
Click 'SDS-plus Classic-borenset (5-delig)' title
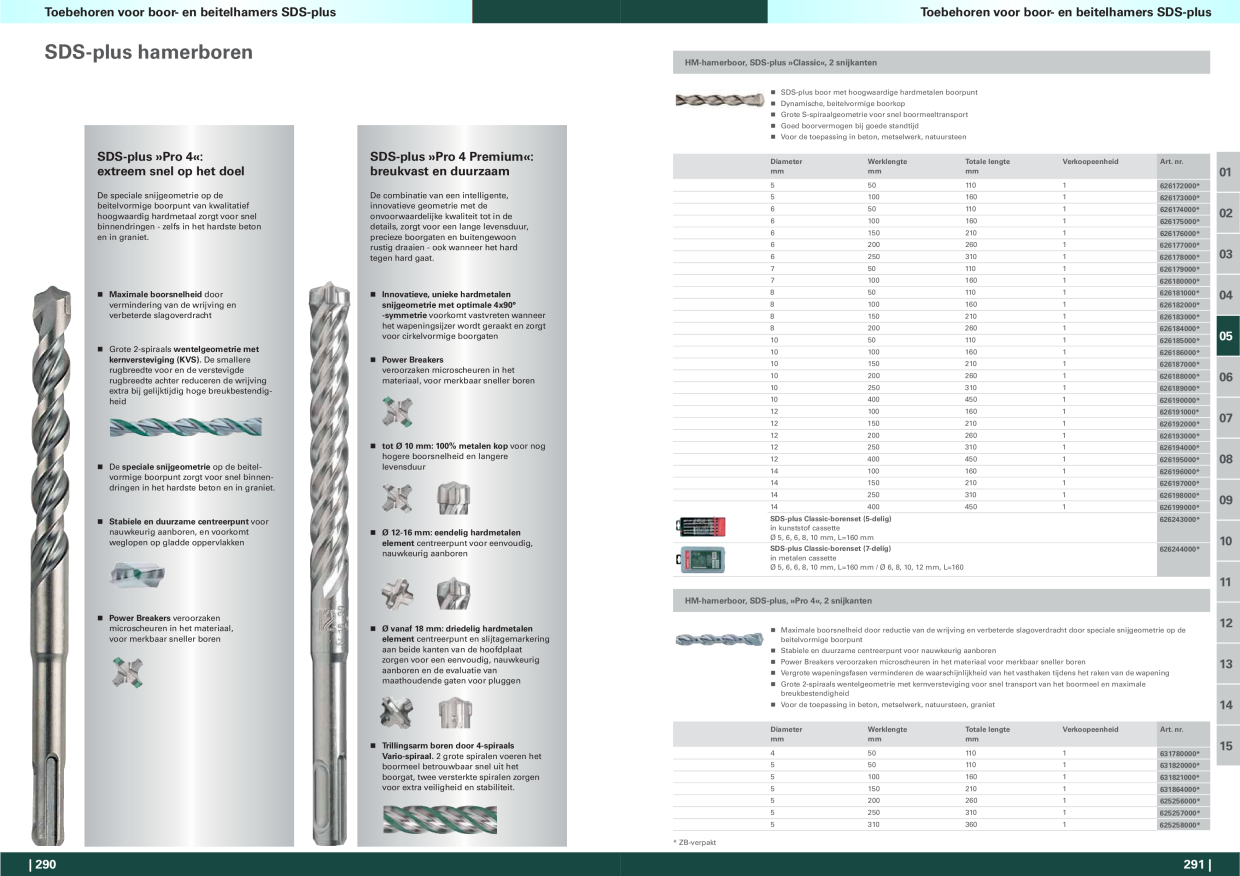(x=830, y=519)
